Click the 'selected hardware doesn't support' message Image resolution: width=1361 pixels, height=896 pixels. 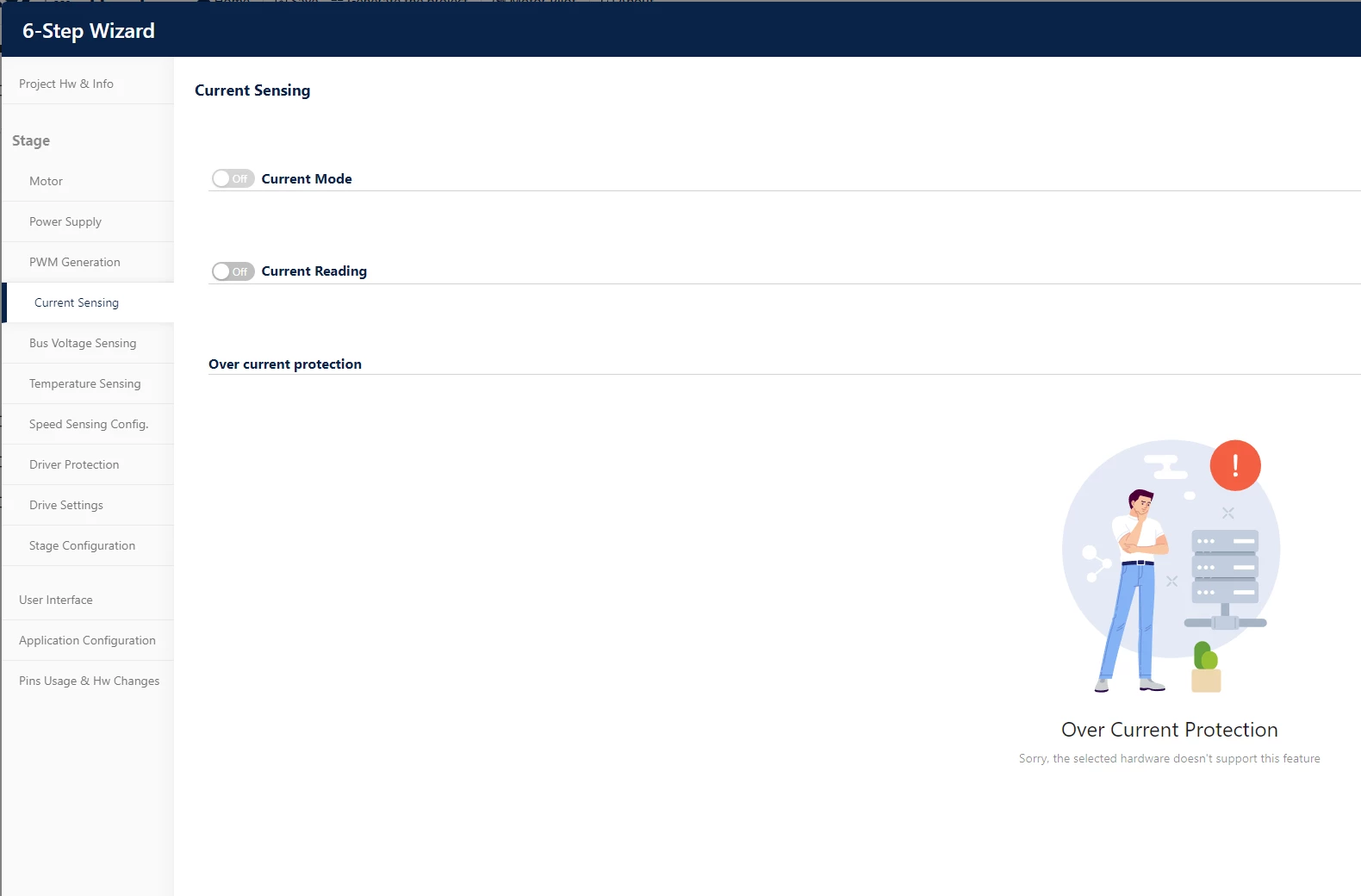coord(1170,758)
